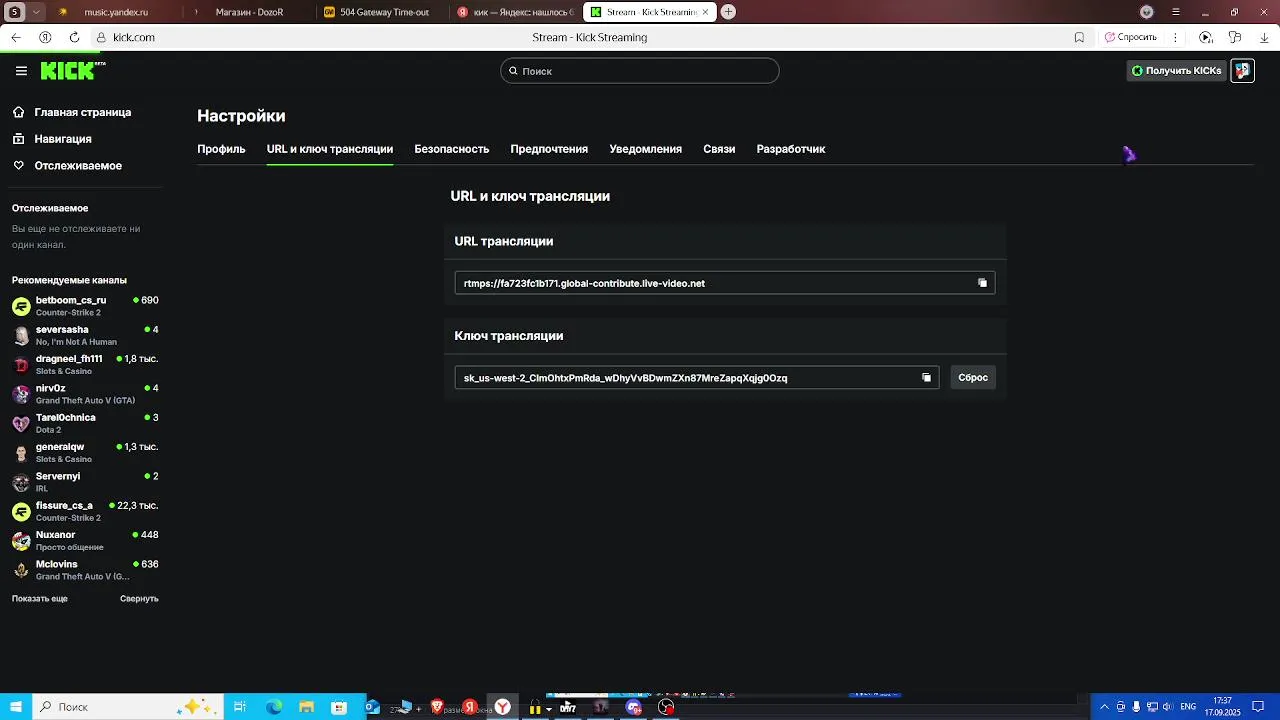Bookmark this page with the bookmark icon

pyautogui.click(x=1079, y=37)
